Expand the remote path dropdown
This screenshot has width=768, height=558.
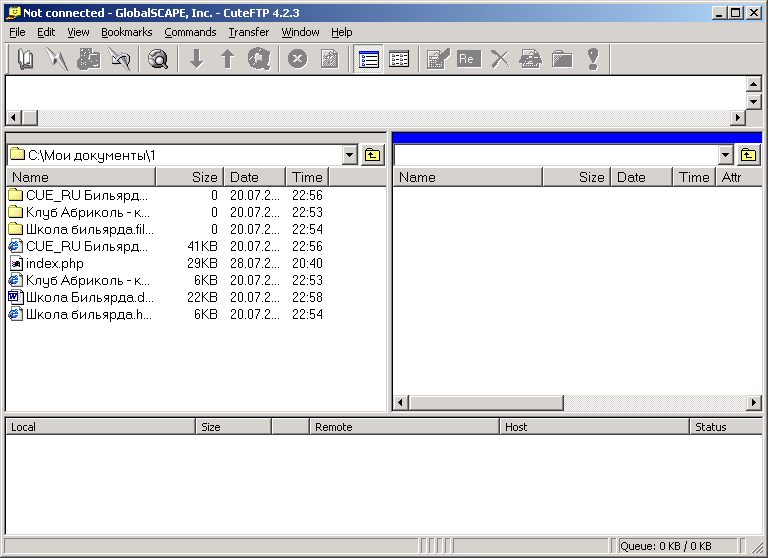tap(725, 155)
